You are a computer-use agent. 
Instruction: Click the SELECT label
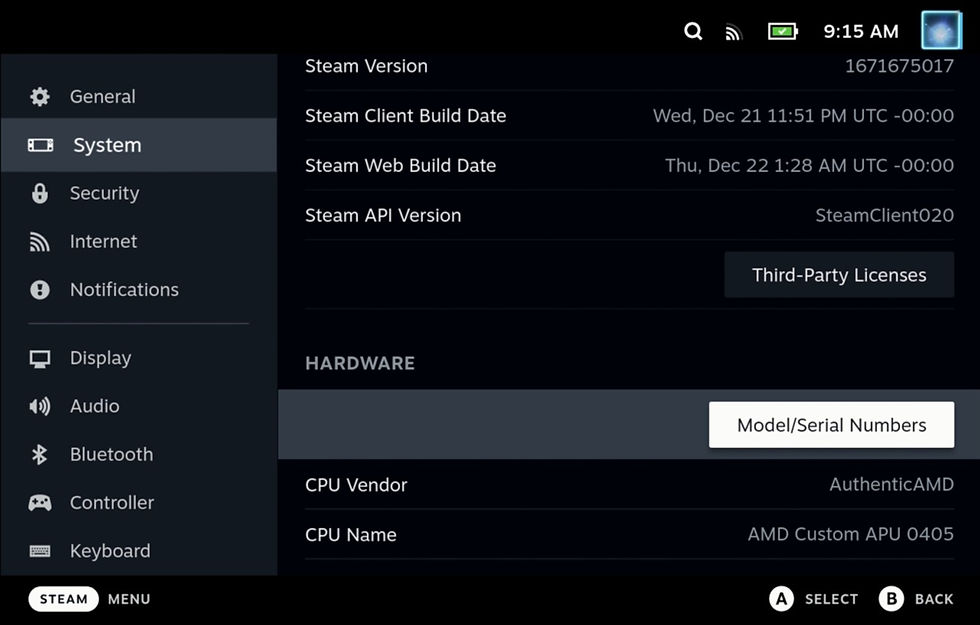pos(831,599)
